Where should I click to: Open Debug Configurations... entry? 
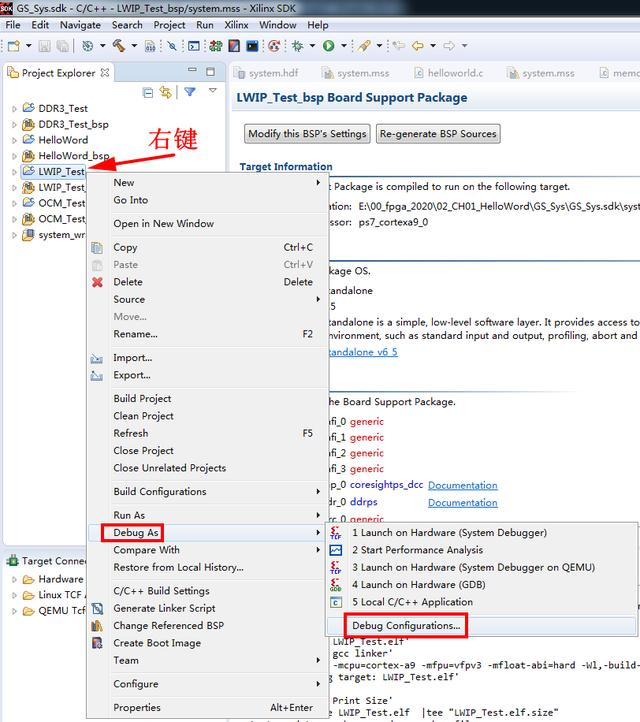point(482,626)
